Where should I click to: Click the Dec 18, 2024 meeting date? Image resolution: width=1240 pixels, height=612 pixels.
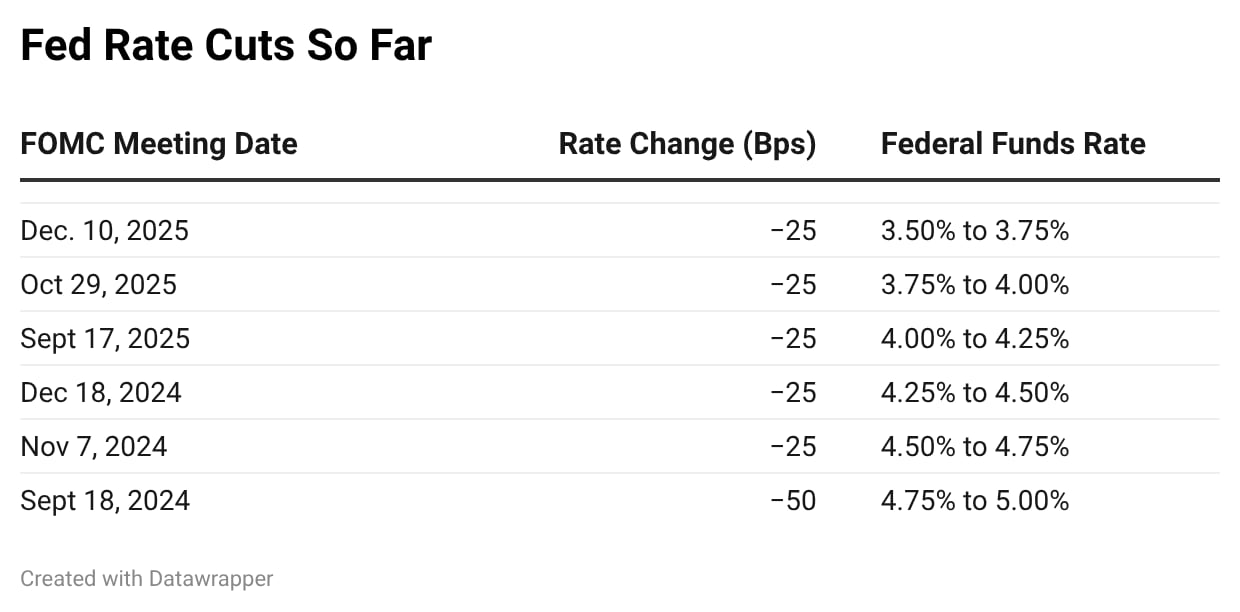pyautogui.click(x=101, y=393)
